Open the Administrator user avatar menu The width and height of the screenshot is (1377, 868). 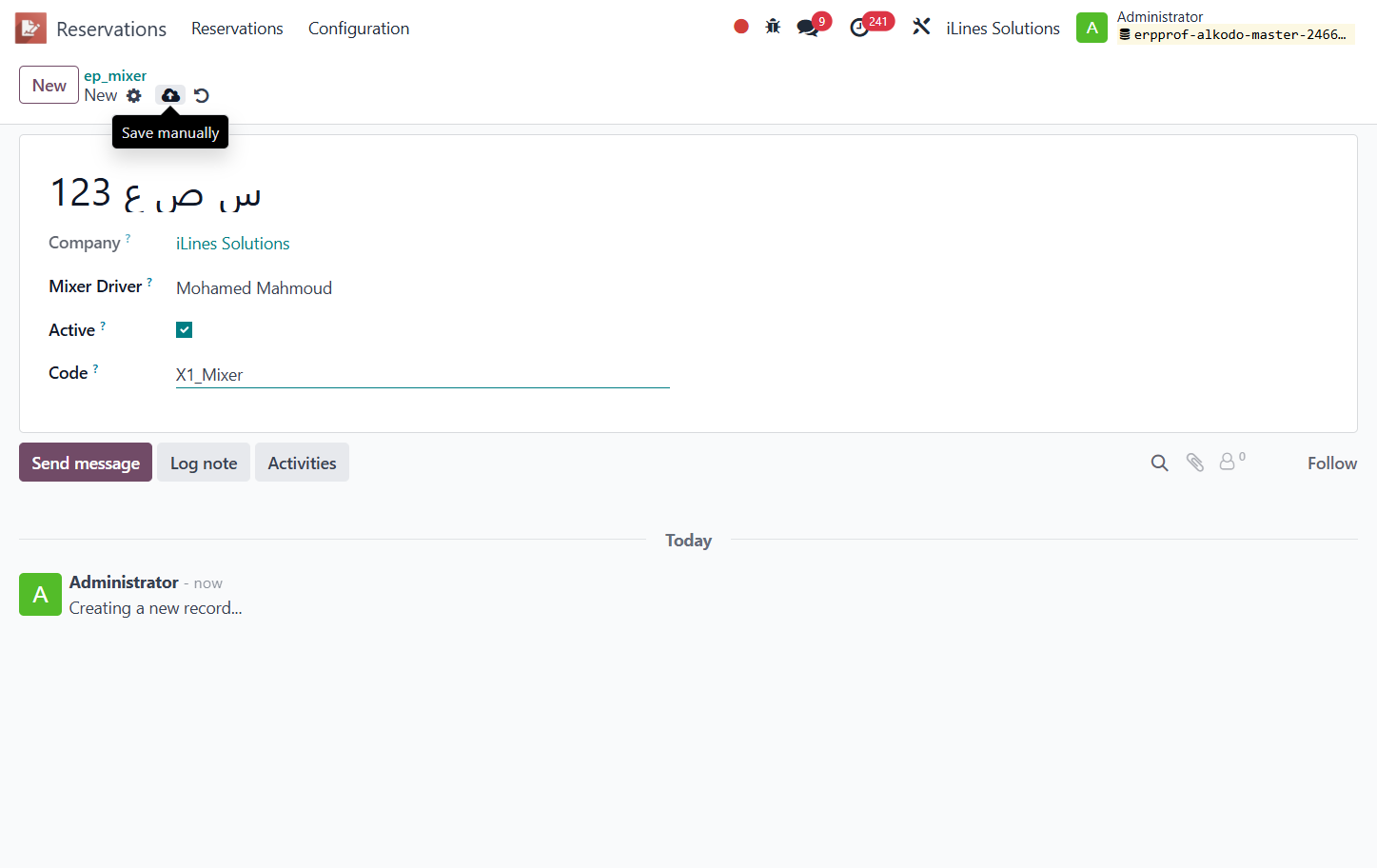point(1092,28)
